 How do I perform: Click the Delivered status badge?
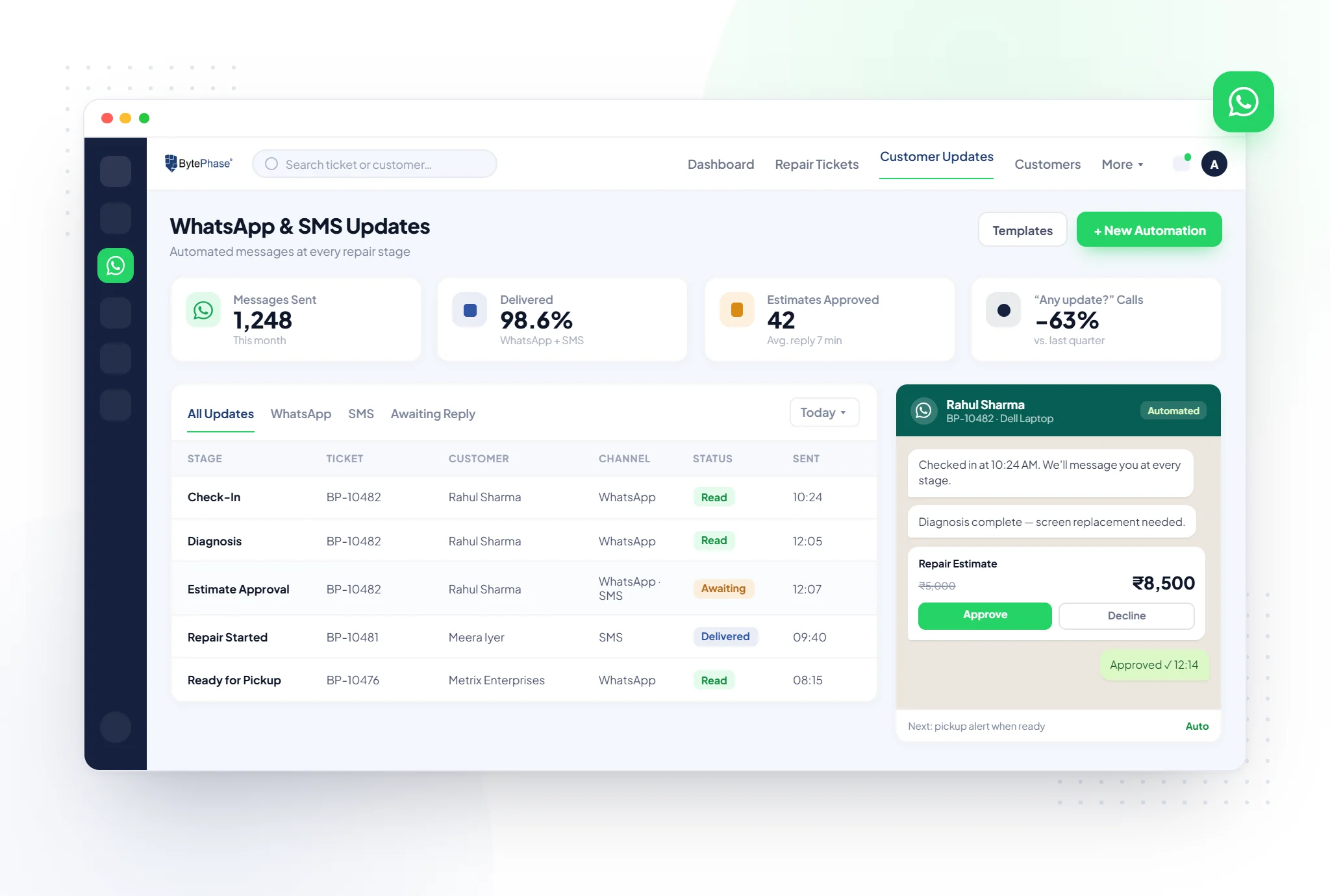(x=725, y=636)
